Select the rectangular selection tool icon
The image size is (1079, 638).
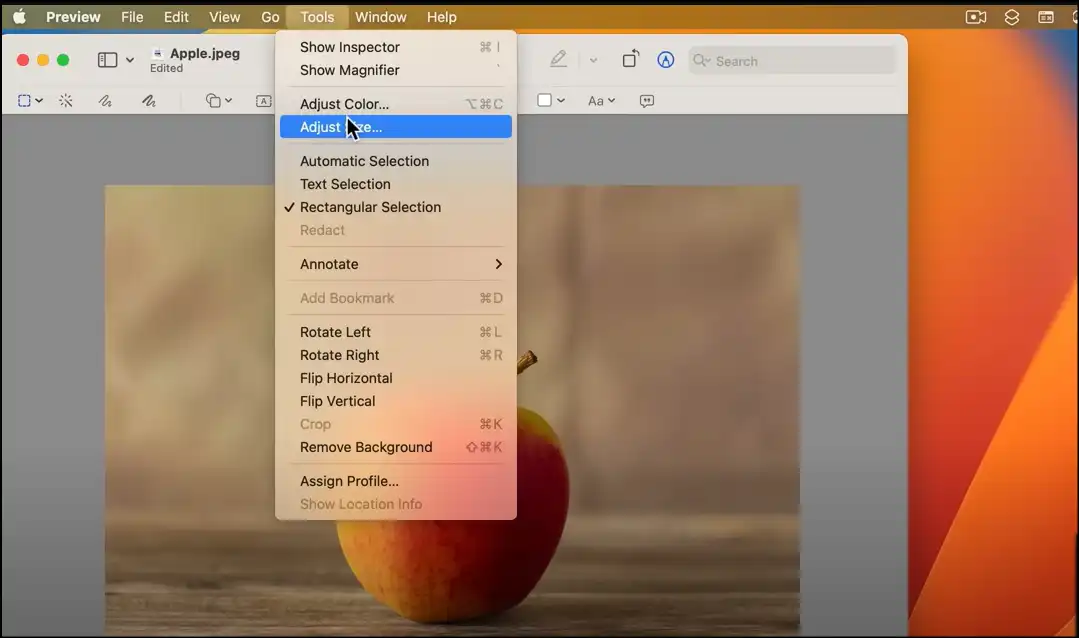(24, 100)
